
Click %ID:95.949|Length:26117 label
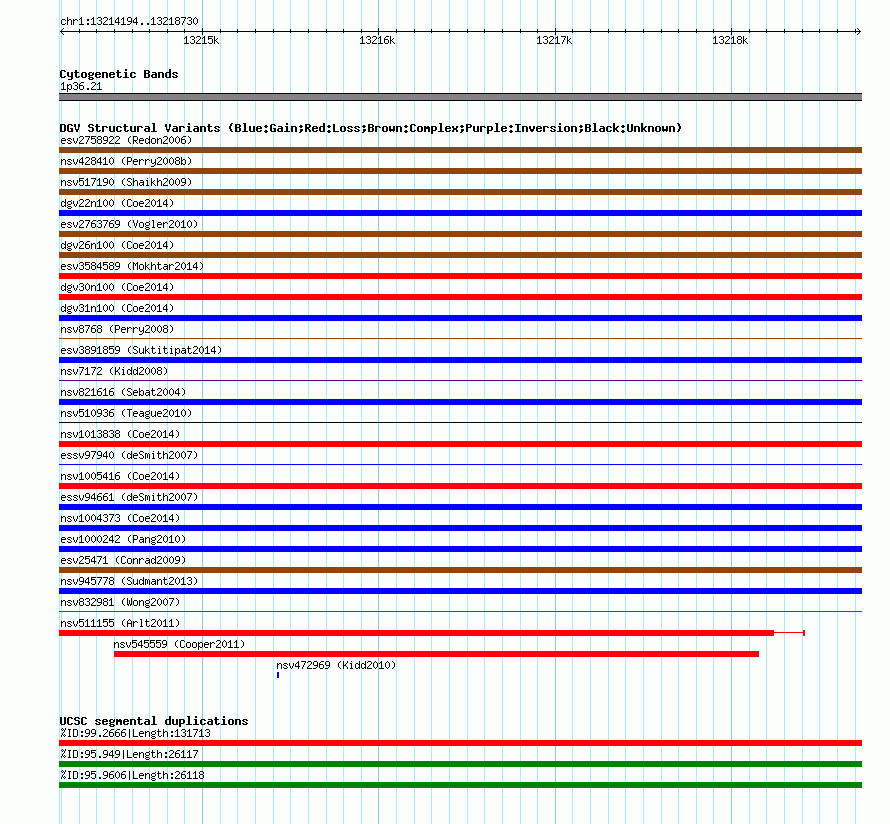click(x=129, y=754)
